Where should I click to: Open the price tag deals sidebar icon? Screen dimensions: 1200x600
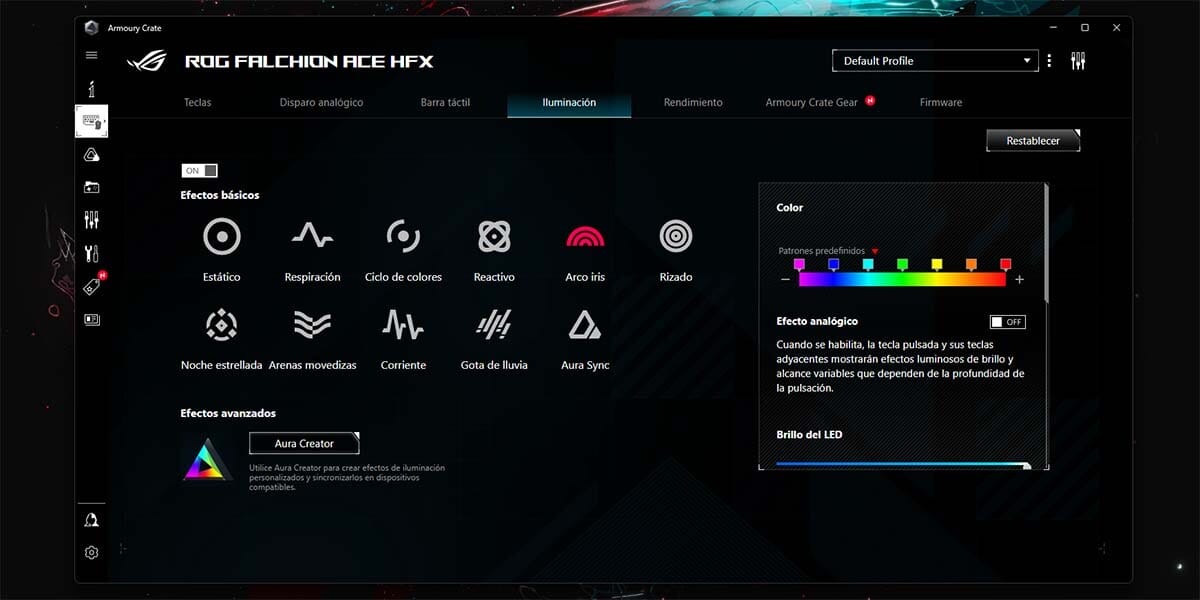[92, 286]
